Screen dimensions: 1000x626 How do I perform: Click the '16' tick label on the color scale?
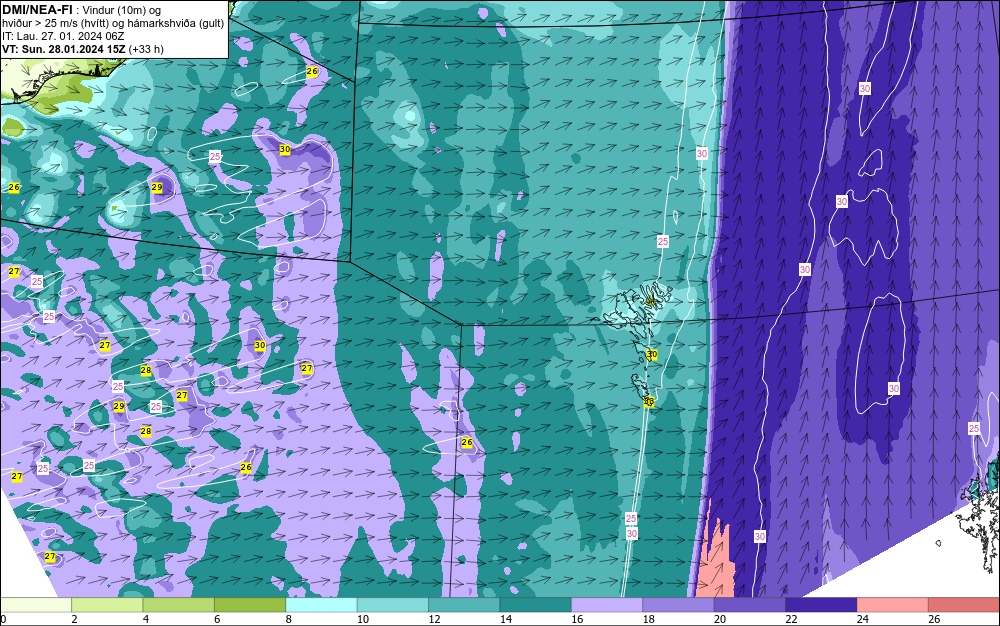point(577,619)
